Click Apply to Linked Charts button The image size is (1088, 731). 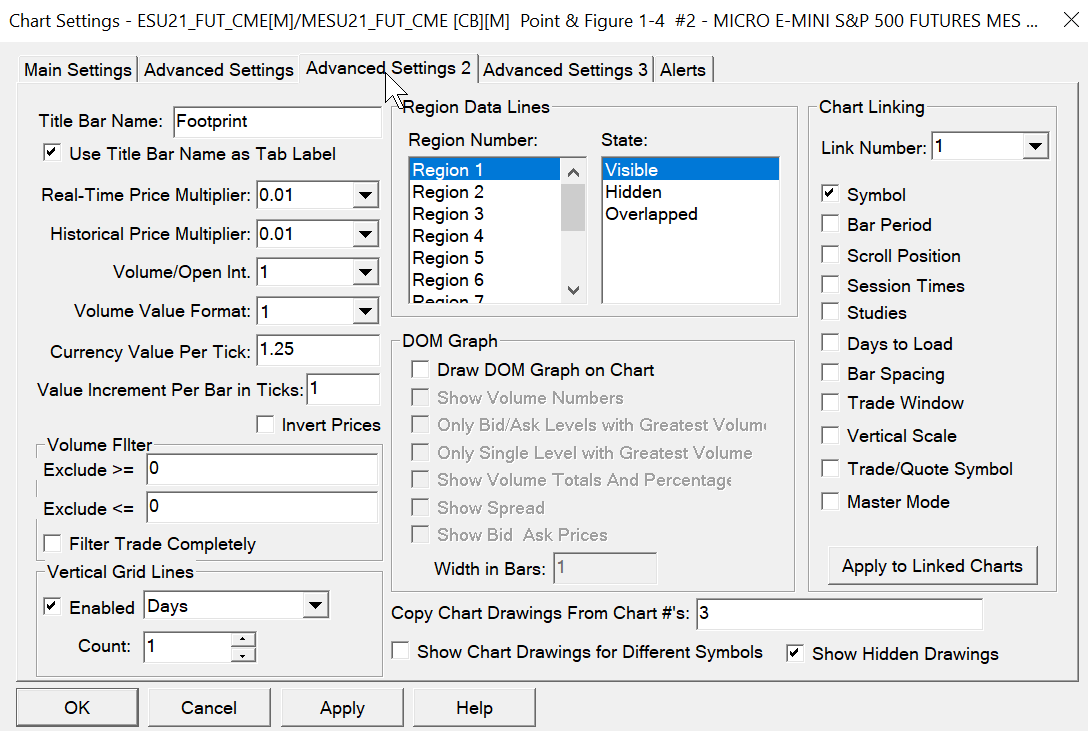tap(932, 566)
